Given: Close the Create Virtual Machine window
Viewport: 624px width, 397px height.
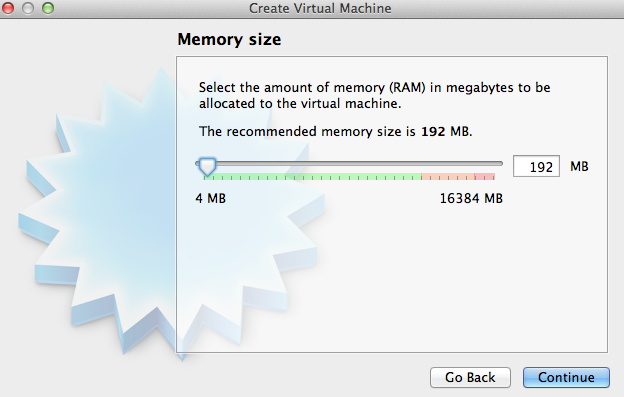Looking at the screenshot, I should (8, 8).
